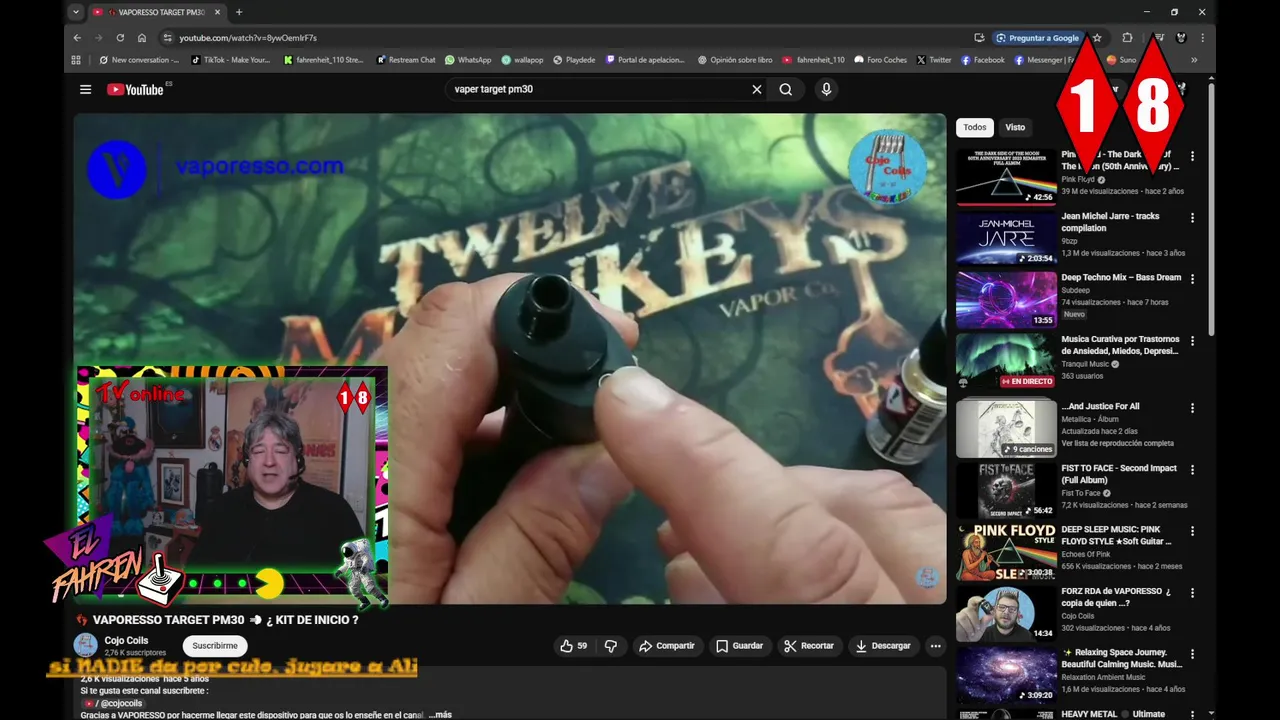Viewport: 1280px width, 720px height.
Task: Open TikTok - Make Your... bookmark
Action: (231, 60)
